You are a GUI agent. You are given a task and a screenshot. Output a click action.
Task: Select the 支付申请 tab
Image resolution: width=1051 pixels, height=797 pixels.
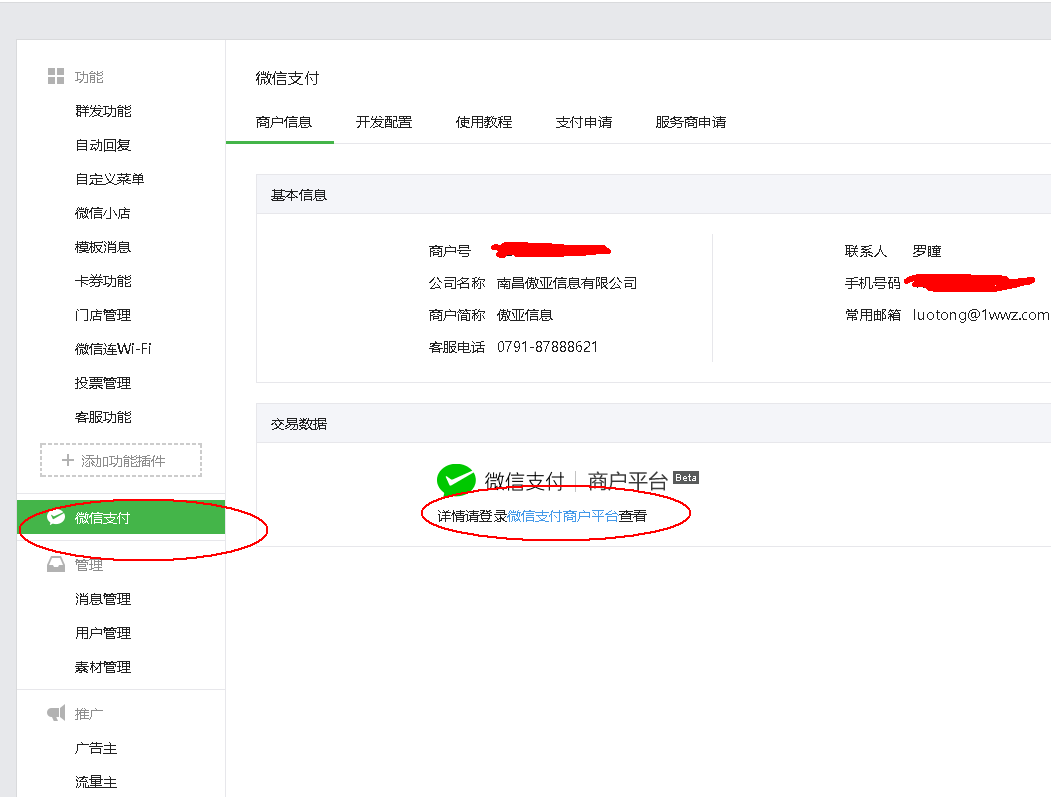584,122
